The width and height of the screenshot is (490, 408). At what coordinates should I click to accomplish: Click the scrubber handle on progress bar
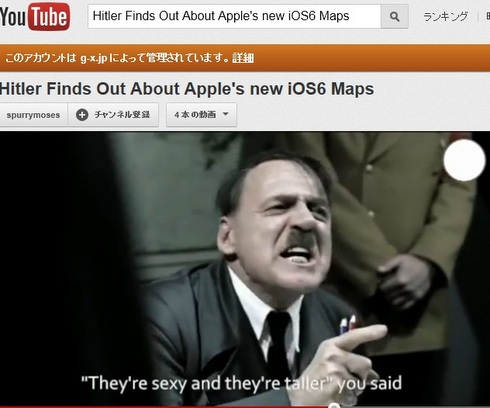[x=334, y=406]
